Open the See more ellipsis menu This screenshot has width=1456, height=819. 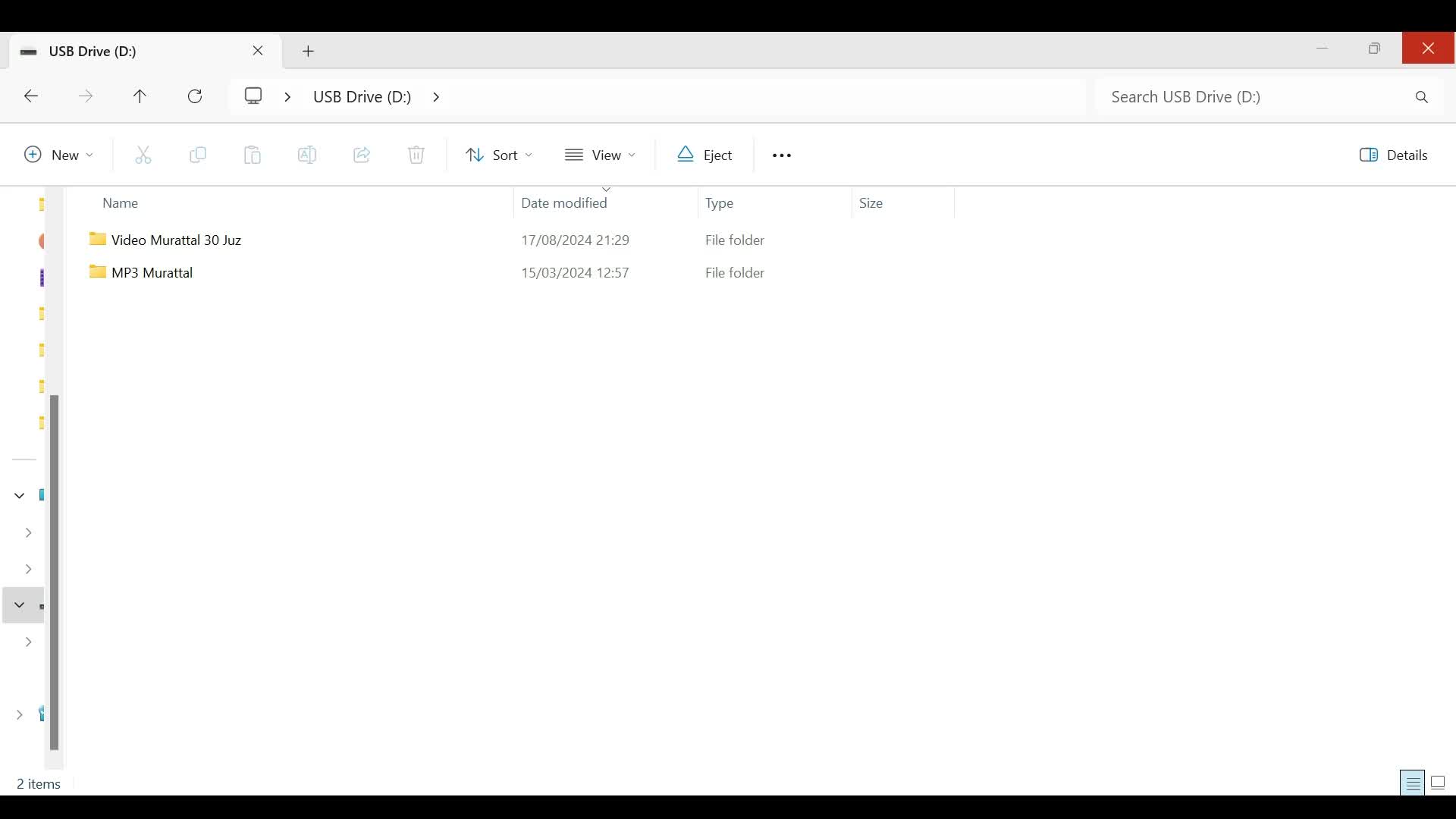click(x=782, y=156)
